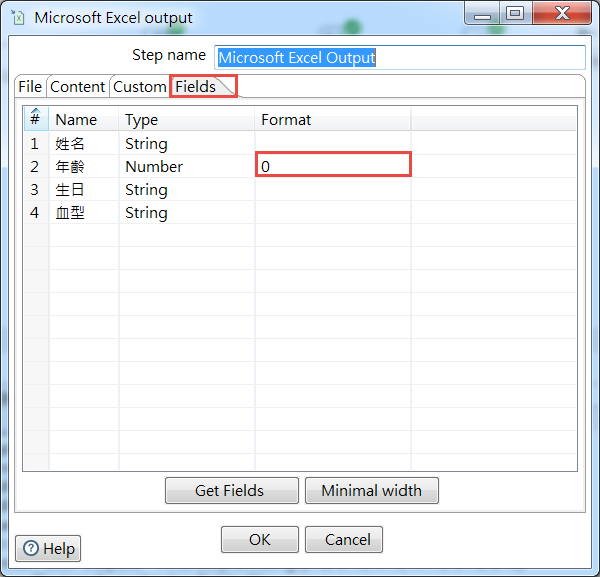Click the Step name input field
Screen dimensions: 600x577
[400, 57]
